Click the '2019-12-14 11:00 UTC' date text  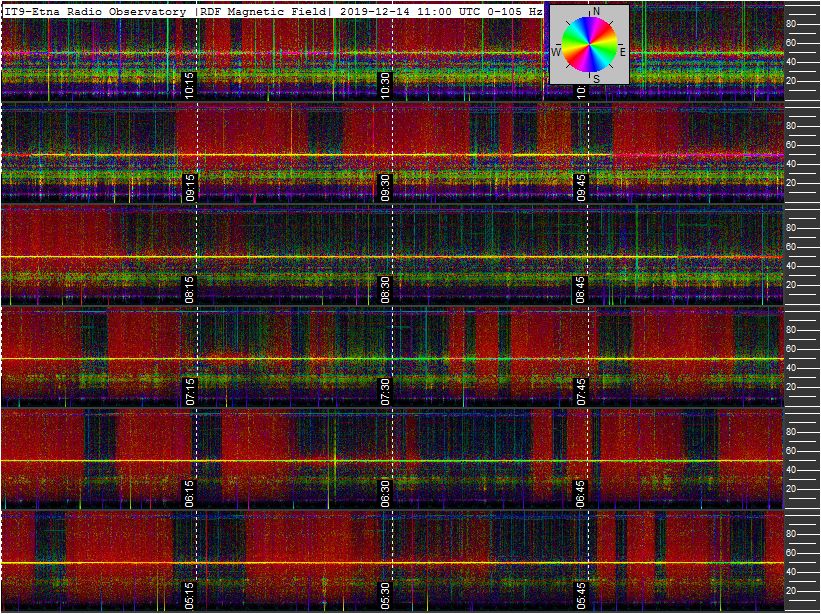point(412,12)
